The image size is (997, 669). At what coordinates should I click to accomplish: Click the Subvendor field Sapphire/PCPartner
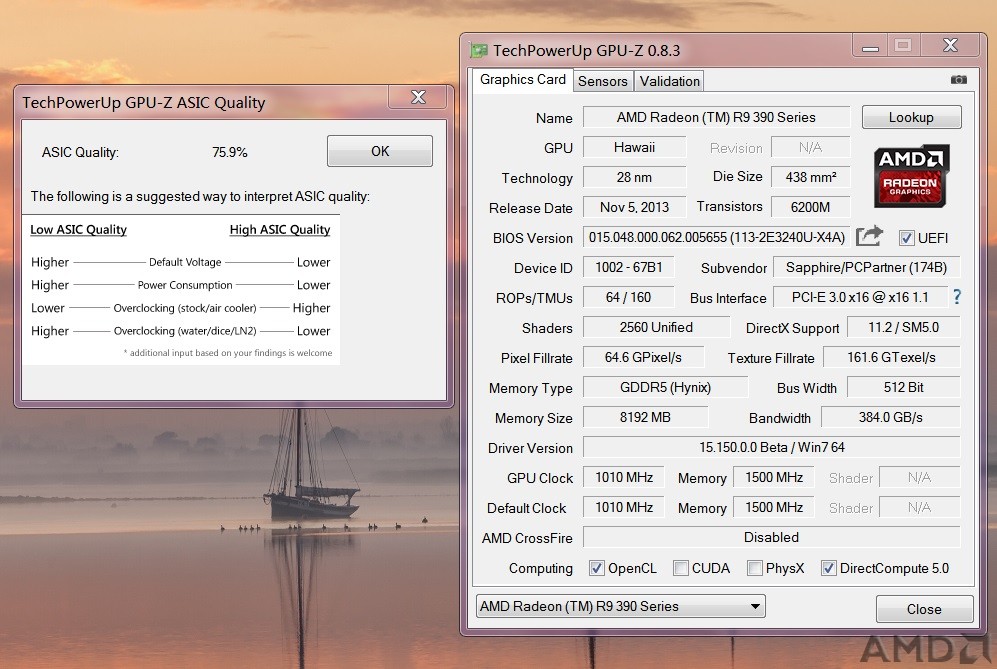point(866,267)
